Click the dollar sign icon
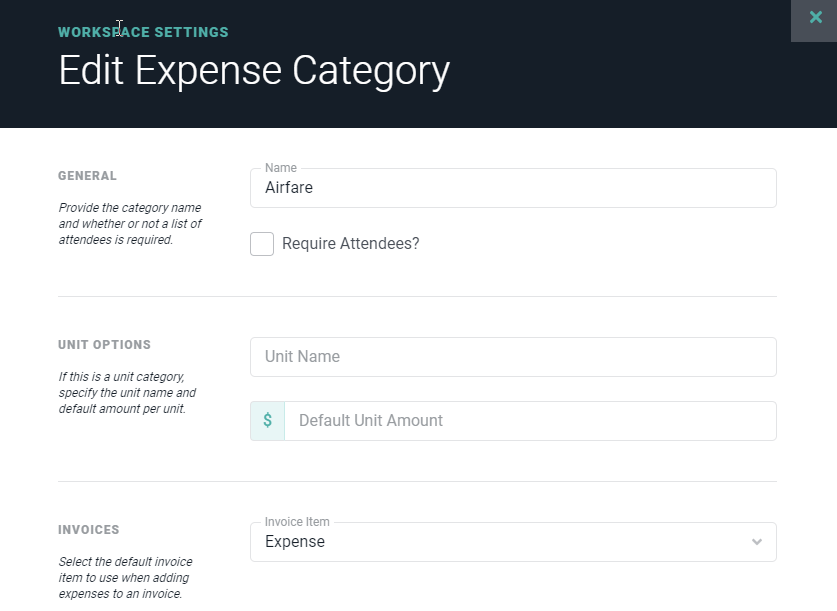The height and width of the screenshot is (611, 837). [x=267, y=421]
